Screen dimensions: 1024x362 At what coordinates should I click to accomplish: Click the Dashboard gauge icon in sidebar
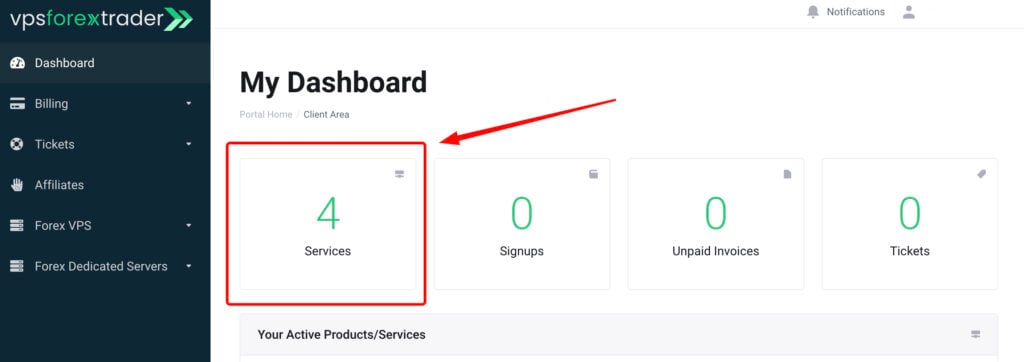18,63
